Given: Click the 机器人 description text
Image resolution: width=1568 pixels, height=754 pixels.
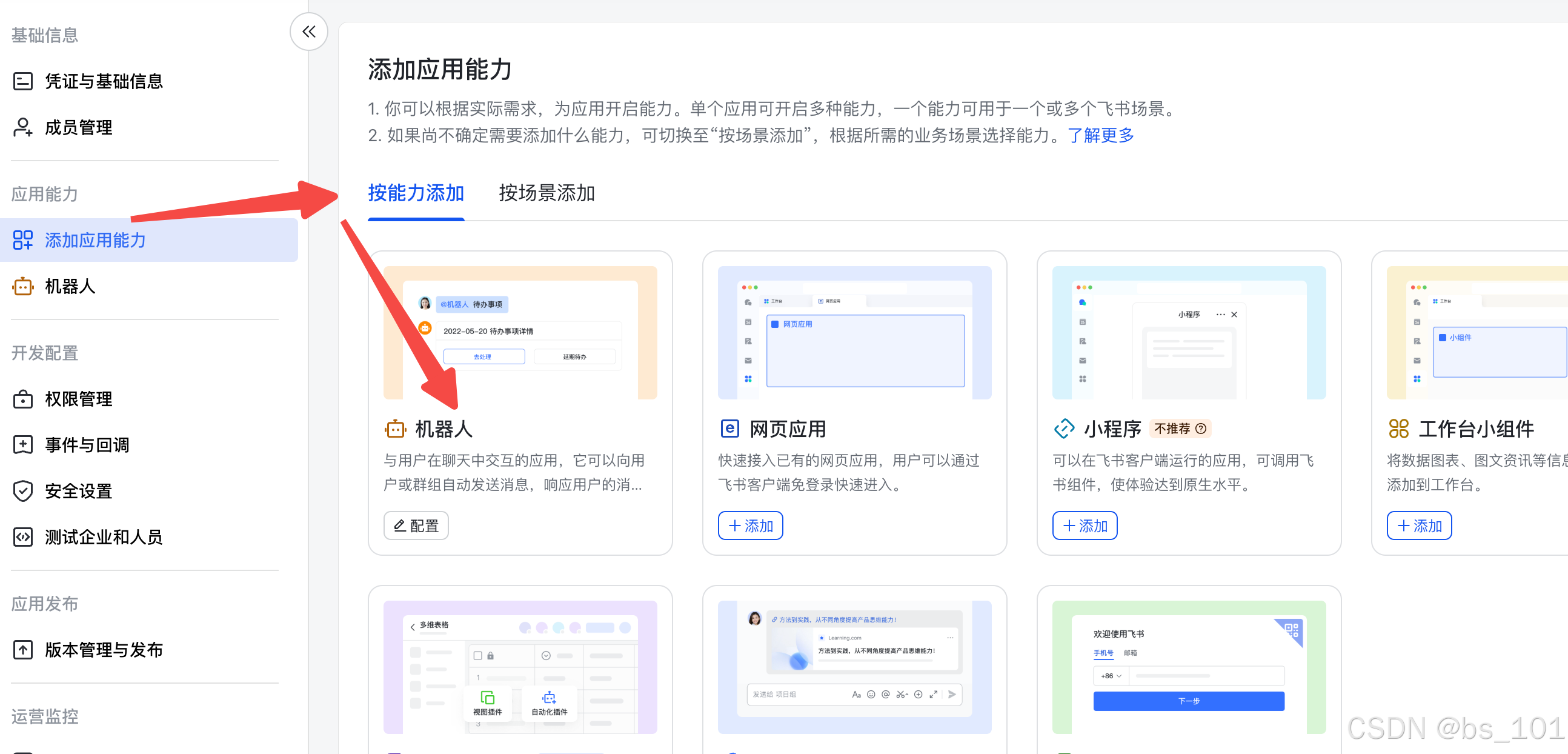Looking at the screenshot, I should pos(514,473).
